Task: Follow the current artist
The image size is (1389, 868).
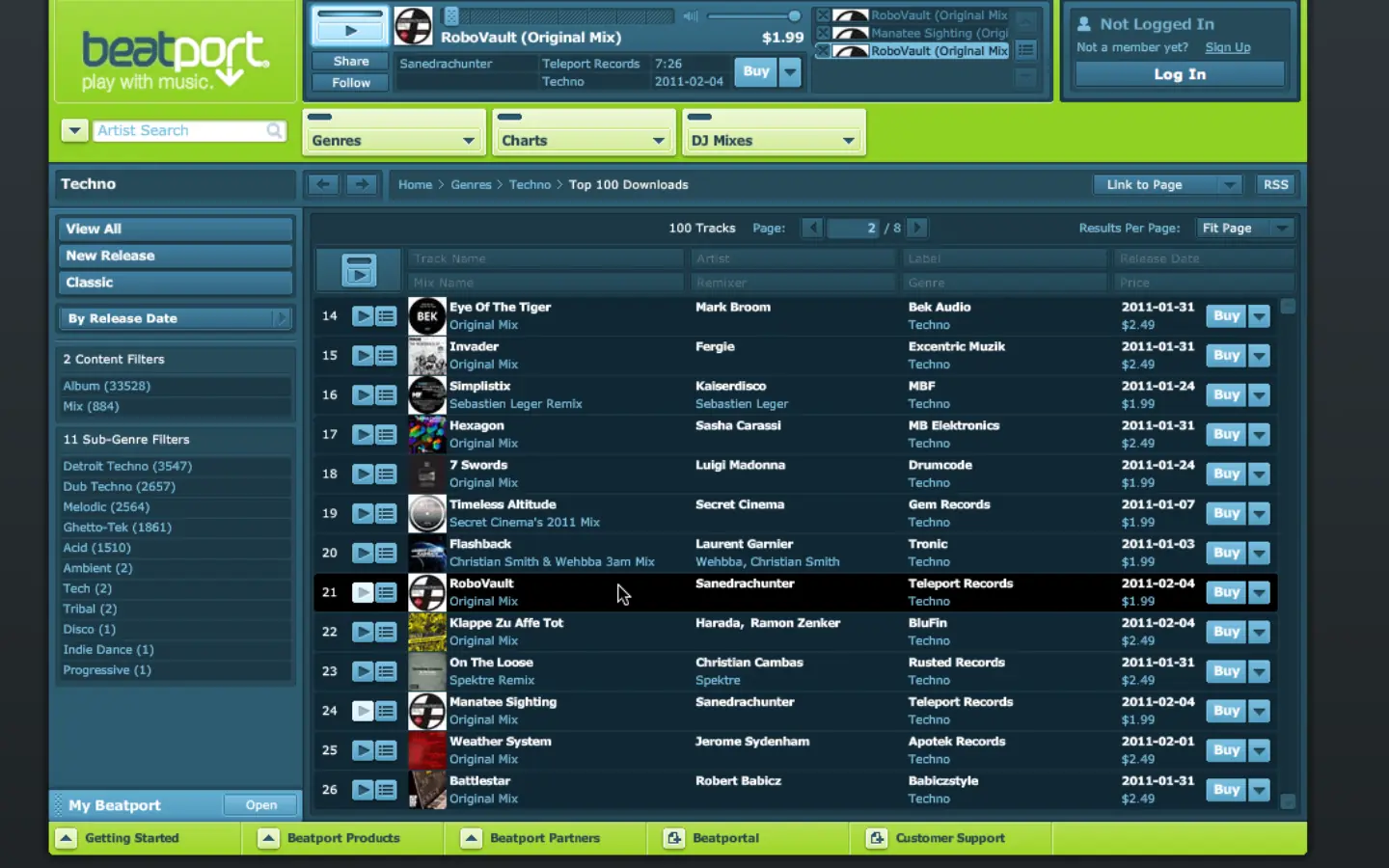Action: click(350, 82)
